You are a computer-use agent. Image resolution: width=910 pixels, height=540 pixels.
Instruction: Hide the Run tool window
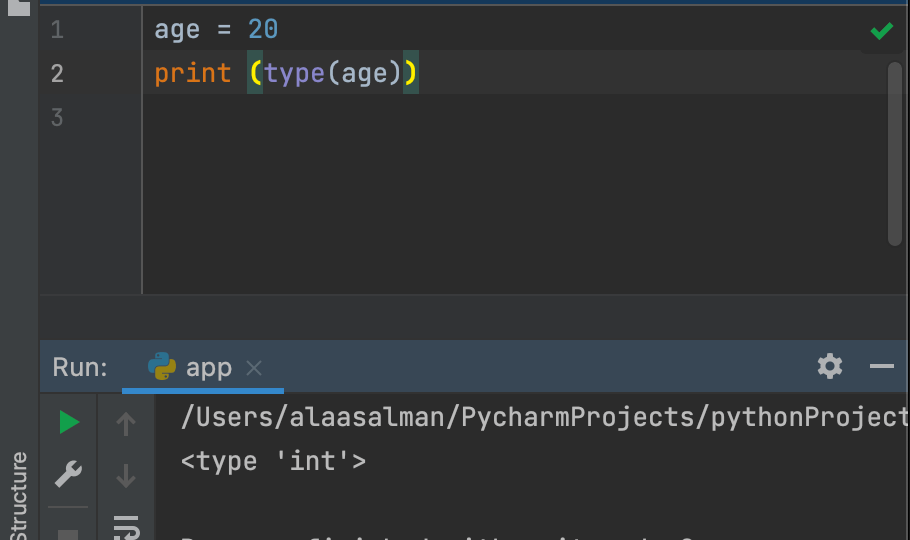click(881, 366)
